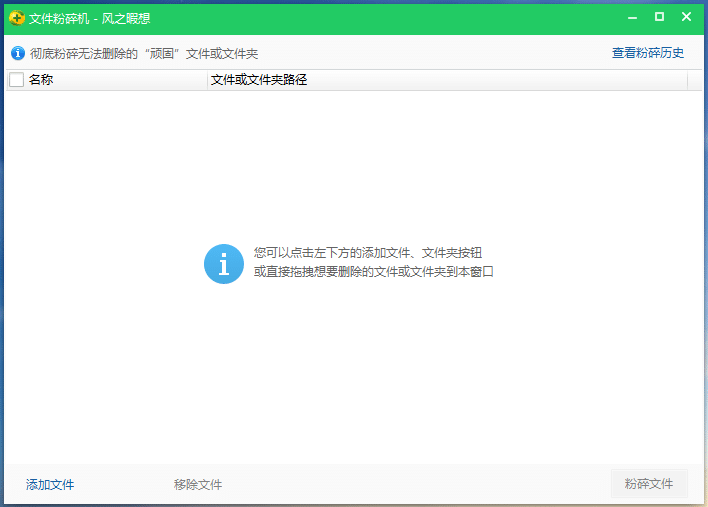Minimize the 文件粉碎机 window
The image size is (708, 507).
point(632,17)
